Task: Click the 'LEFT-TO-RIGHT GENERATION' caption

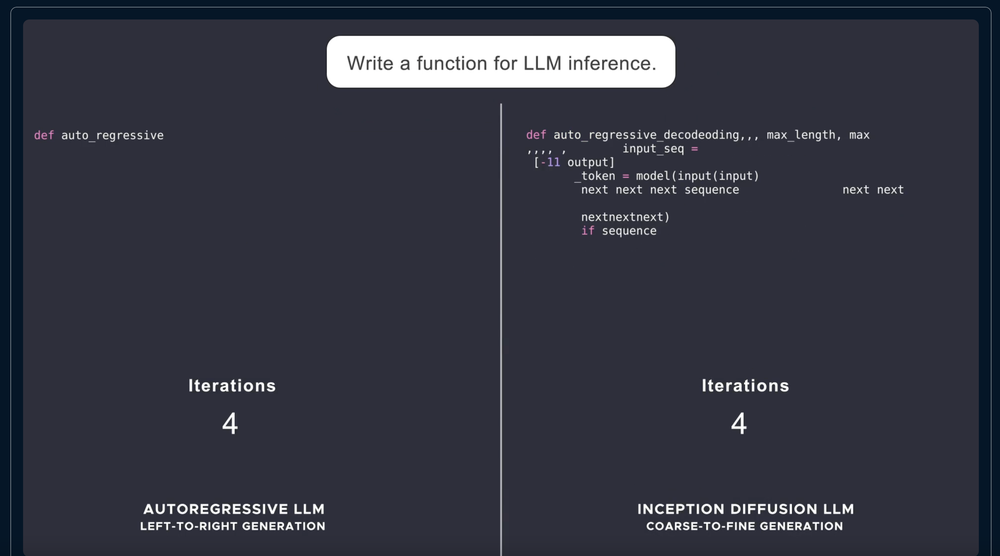Action: pyautogui.click(x=233, y=526)
